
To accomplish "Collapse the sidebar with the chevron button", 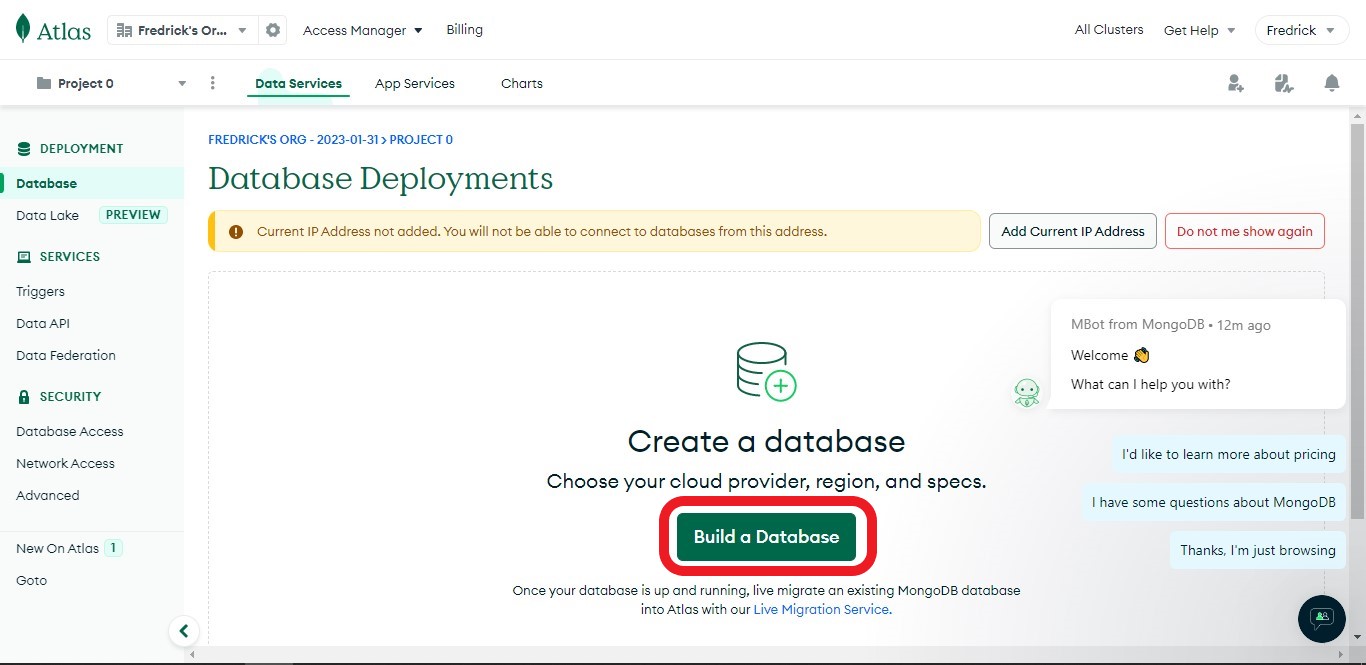I will [183, 630].
